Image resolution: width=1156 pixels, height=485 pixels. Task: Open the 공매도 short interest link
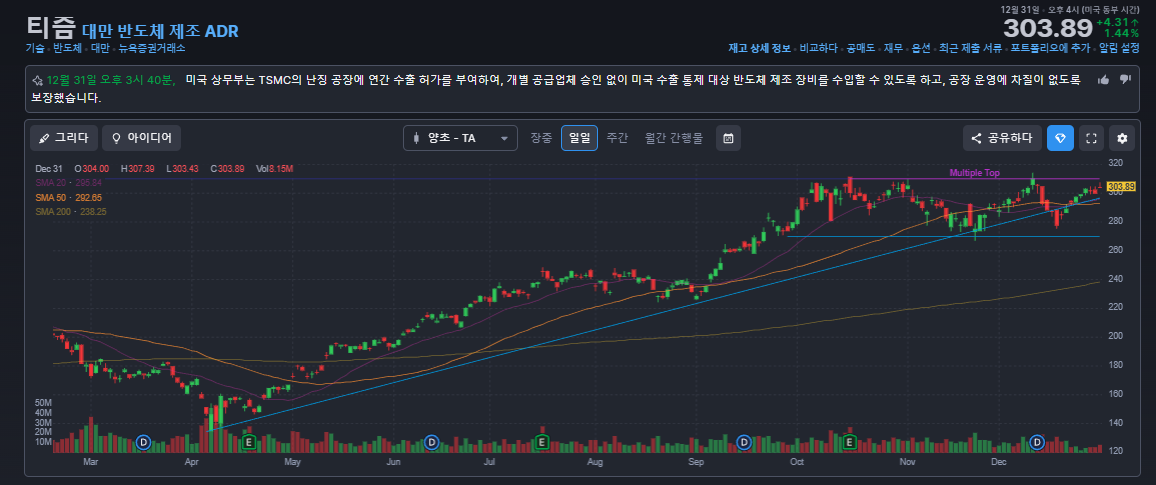[860, 48]
